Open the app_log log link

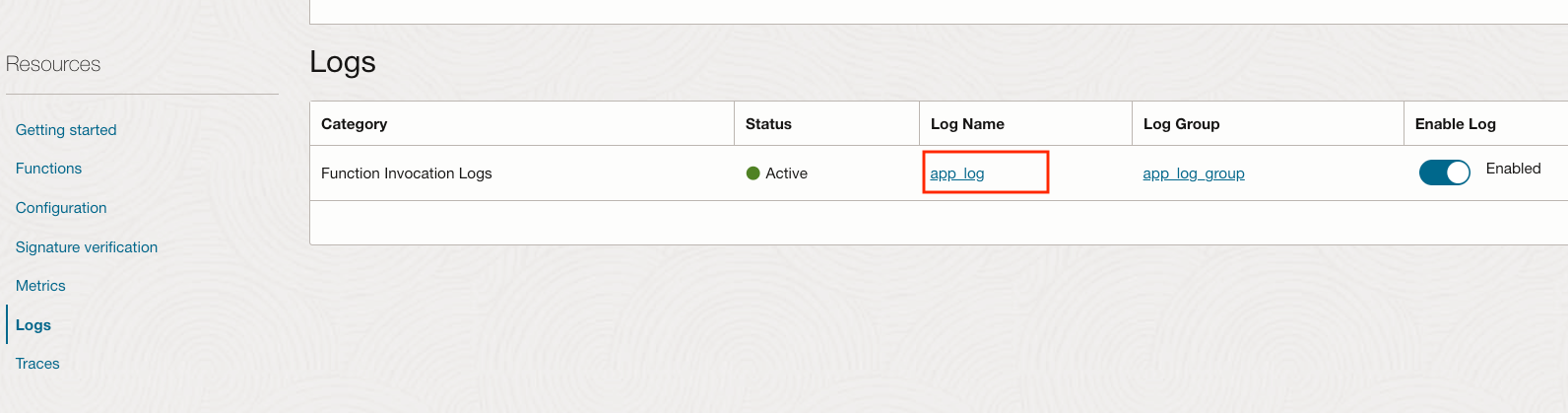click(957, 173)
